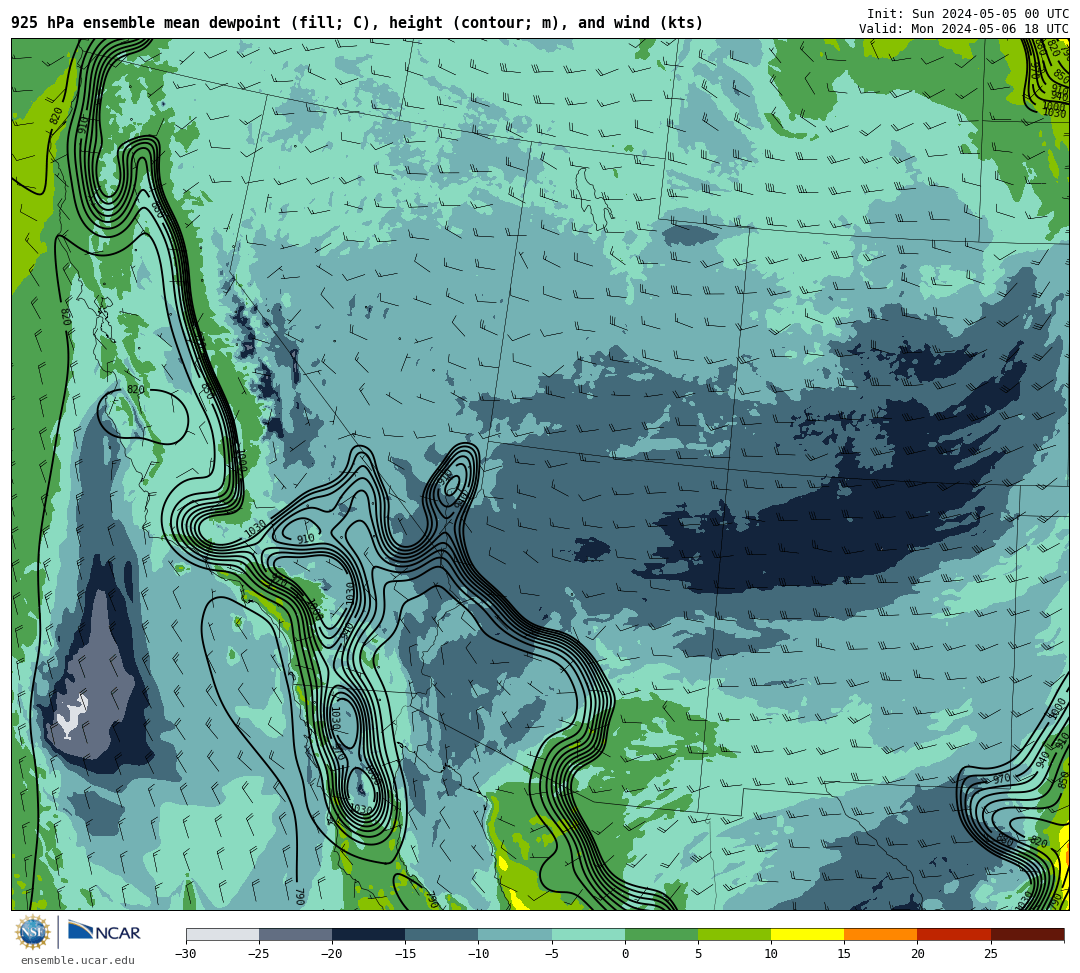Click the NCAR logo
The width and height of the screenshot is (1080, 973).
coord(104,932)
